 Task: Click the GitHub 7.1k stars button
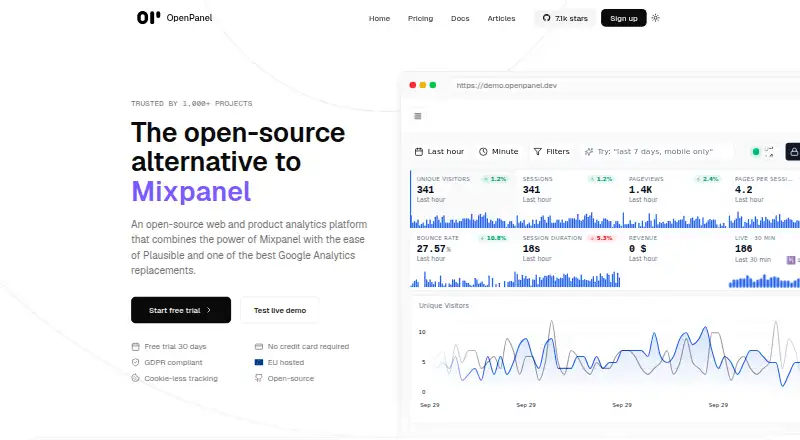click(565, 18)
